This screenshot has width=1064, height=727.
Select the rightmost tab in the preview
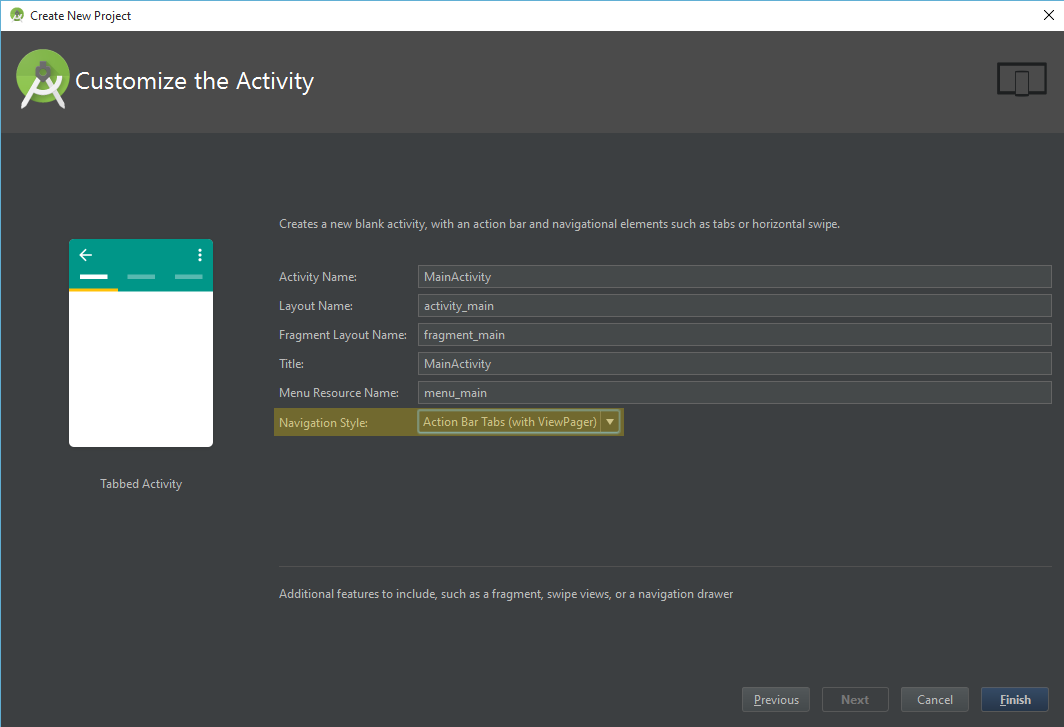188,276
